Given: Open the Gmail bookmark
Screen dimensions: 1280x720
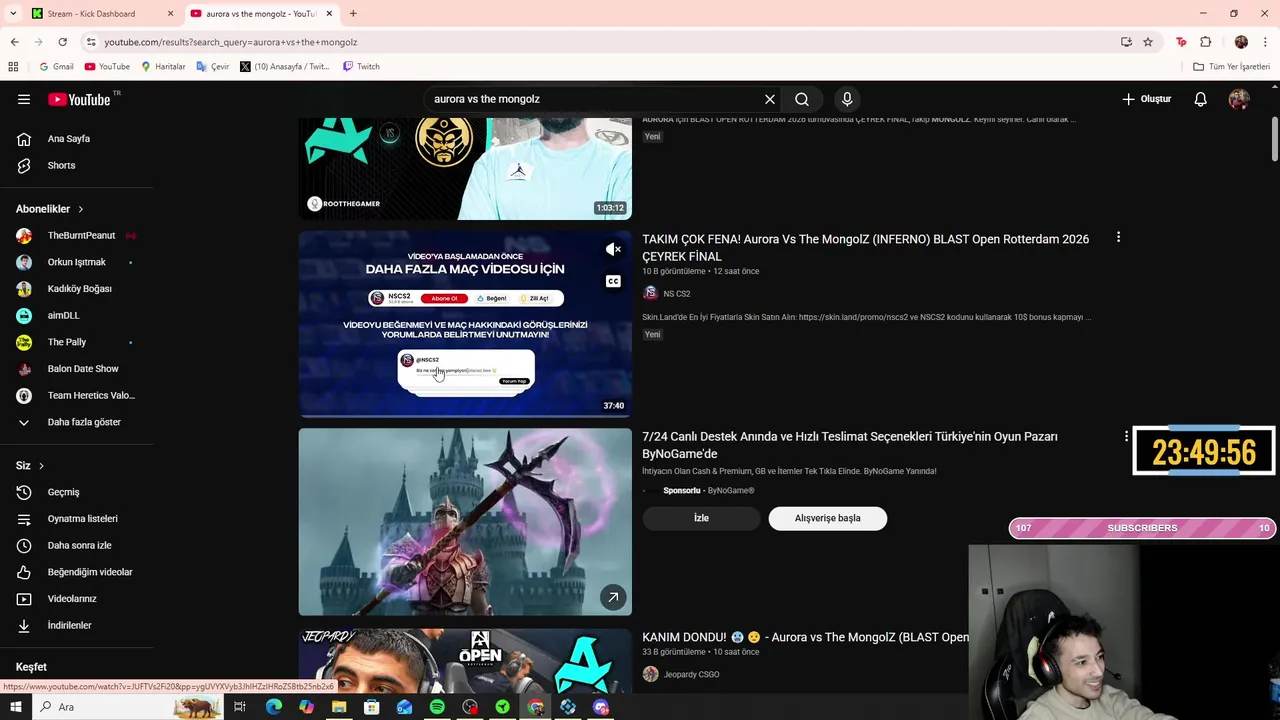Looking at the screenshot, I should (56, 67).
